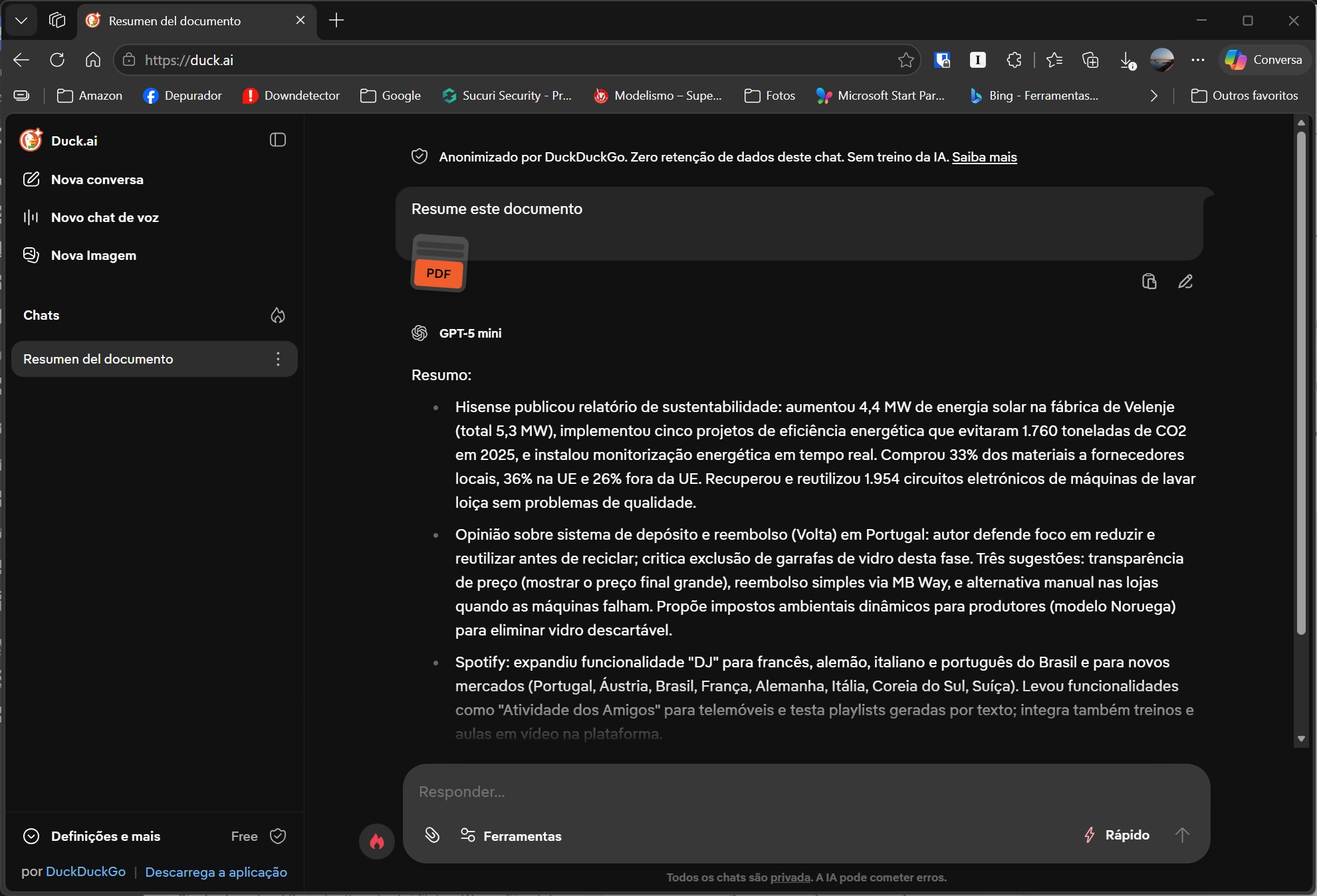Click the chat scrollbar thumb
The image size is (1317, 896).
pos(1301,382)
